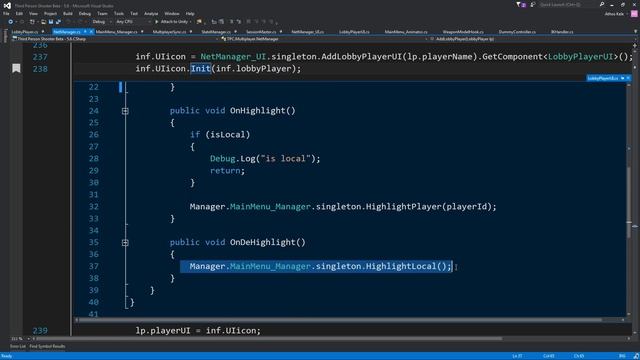The image size is (640, 360).
Task: Open the View menu
Action: tap(33, 13)
